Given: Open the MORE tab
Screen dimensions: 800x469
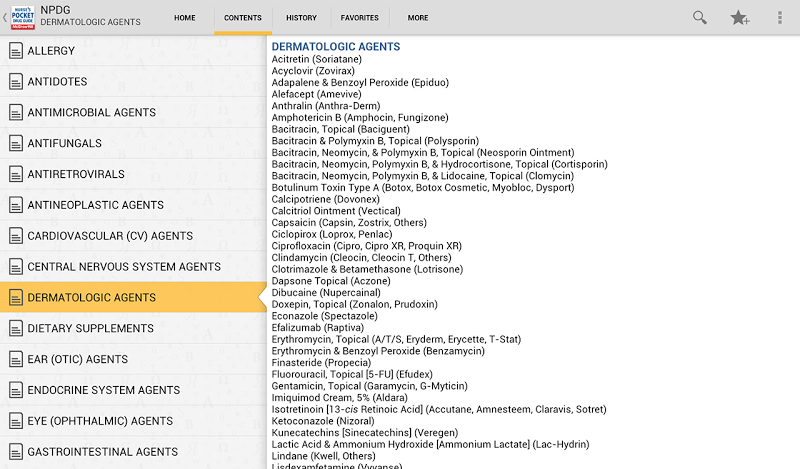Looking at the screenshot, I should (418, 18).
